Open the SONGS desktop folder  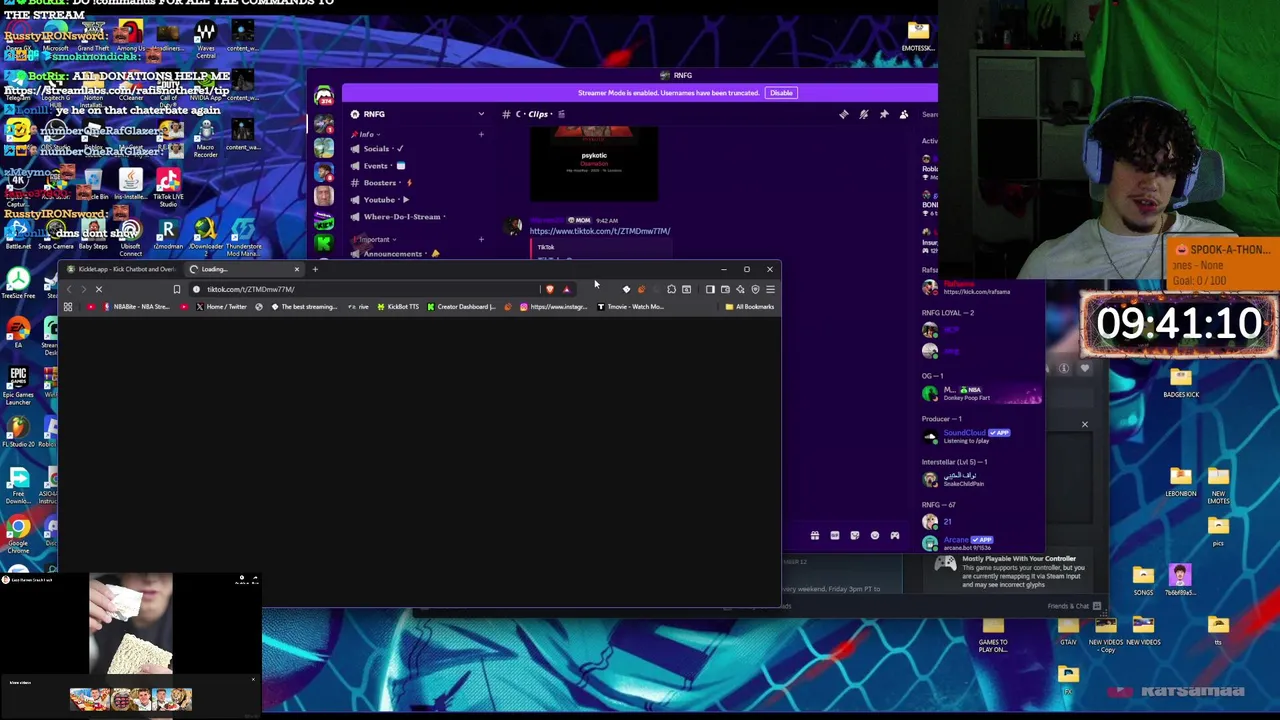click(x=1143, y=580)
